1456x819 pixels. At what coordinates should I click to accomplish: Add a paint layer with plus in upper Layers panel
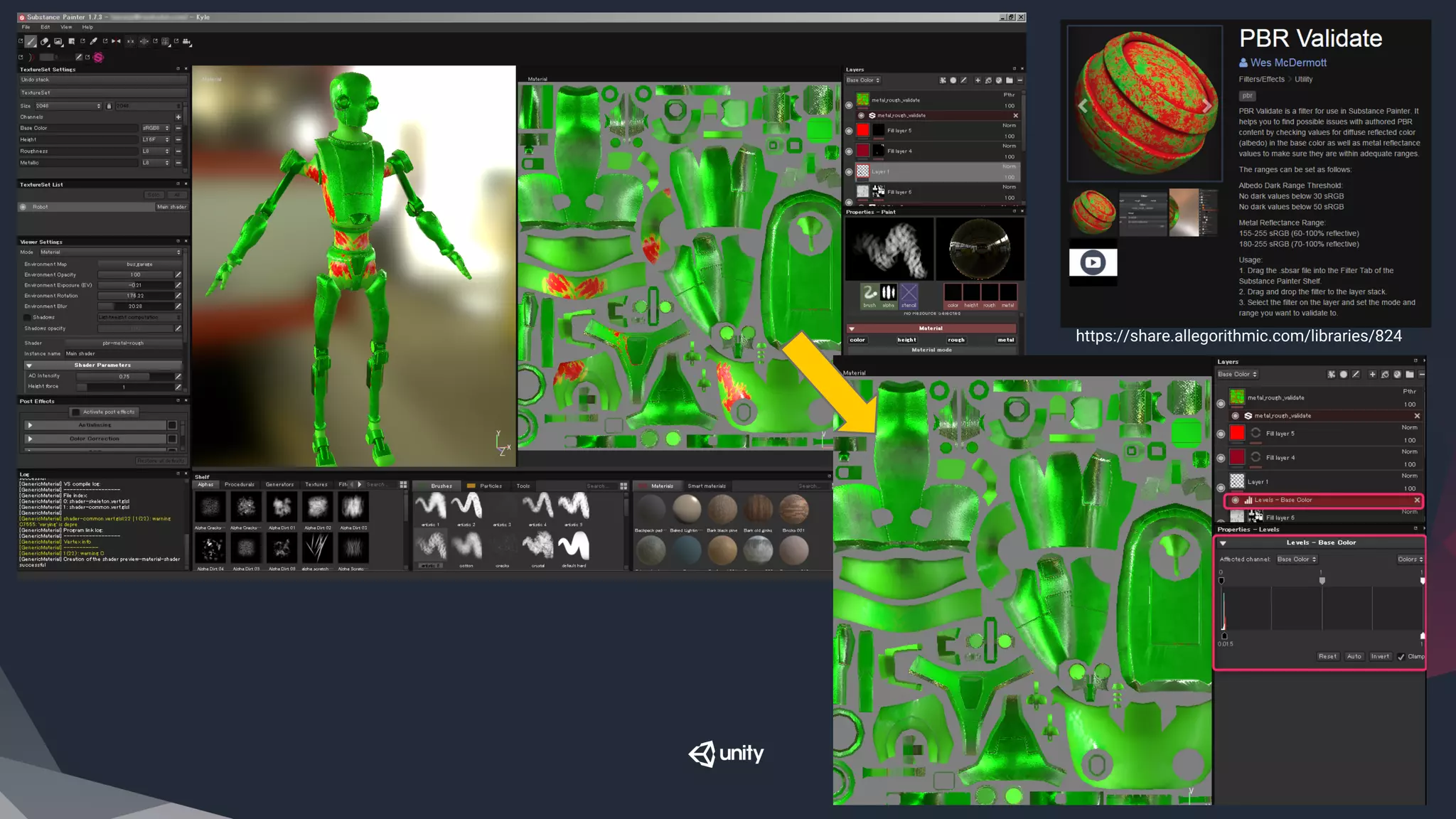[978, 80]
